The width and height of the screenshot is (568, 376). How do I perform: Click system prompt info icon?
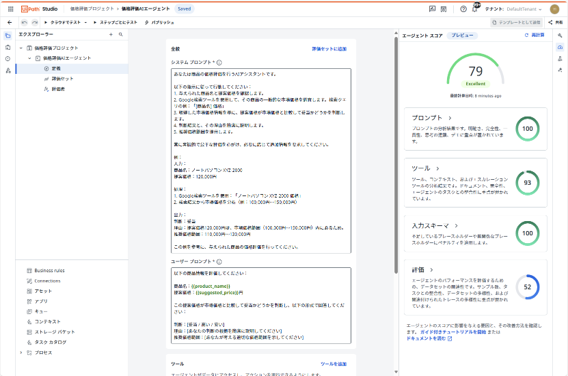[219, 62]
